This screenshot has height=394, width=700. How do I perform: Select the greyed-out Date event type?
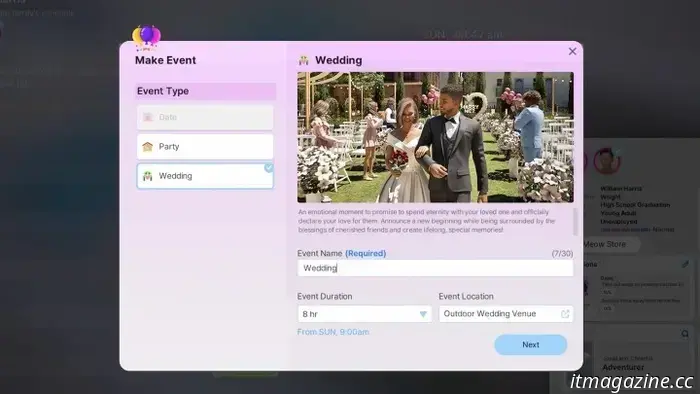pyautogui.click(x=205, y=117)
